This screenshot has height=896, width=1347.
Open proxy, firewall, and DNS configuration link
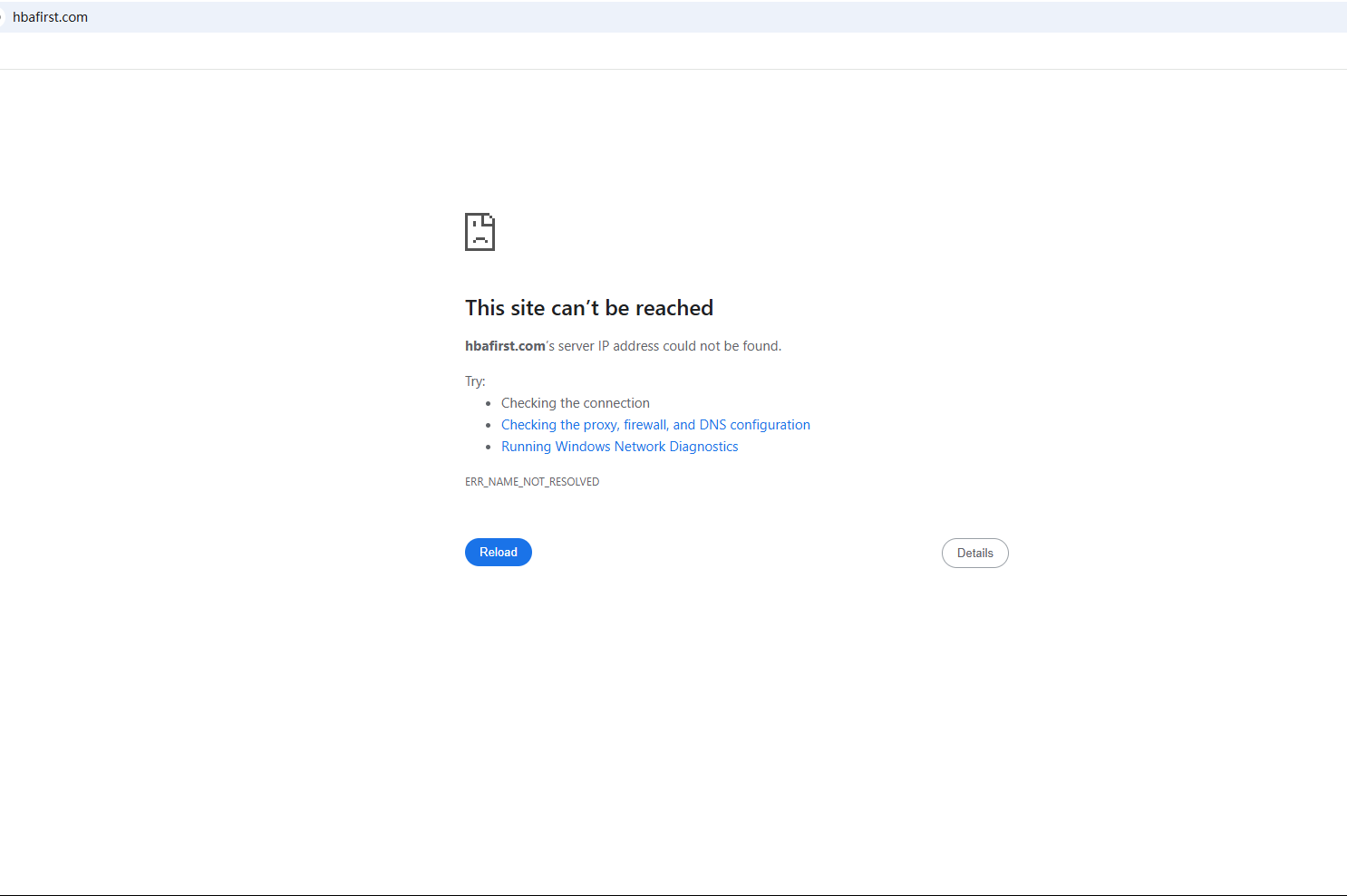[655, 425]
